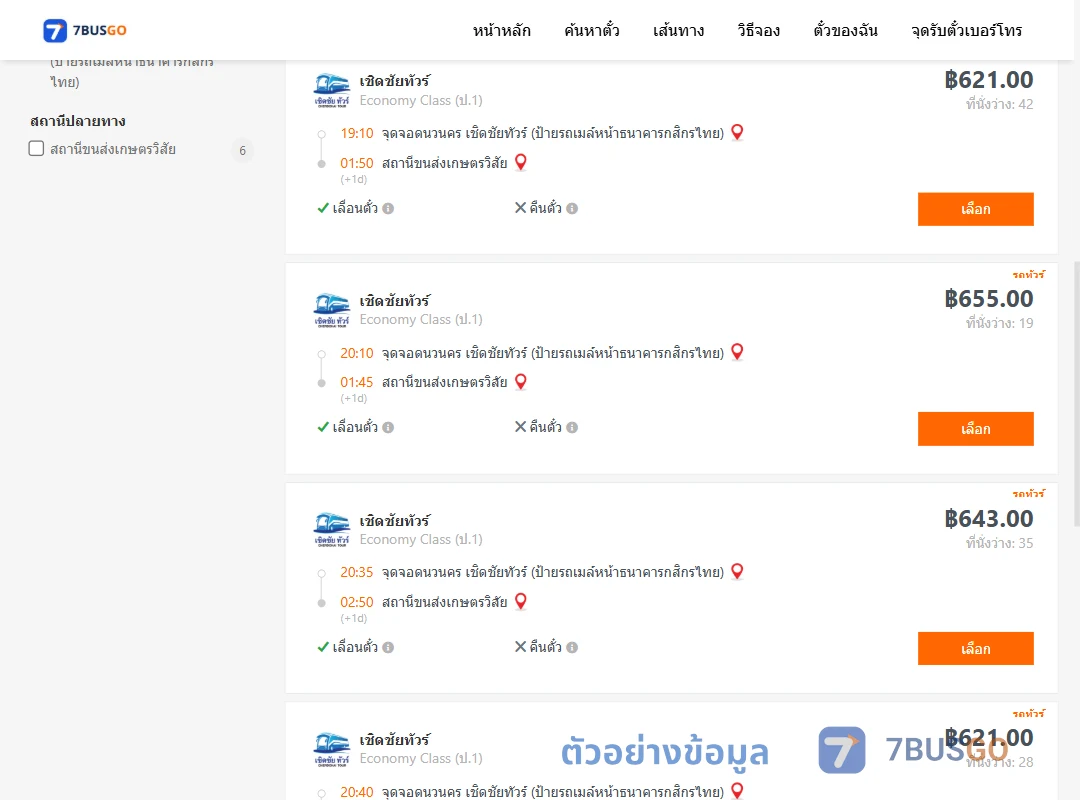Click the เชิดชัยทัวร์ bus logo on 19:10 trip
The height and width of the screenshot is (800, 1080).
(331, 91)
